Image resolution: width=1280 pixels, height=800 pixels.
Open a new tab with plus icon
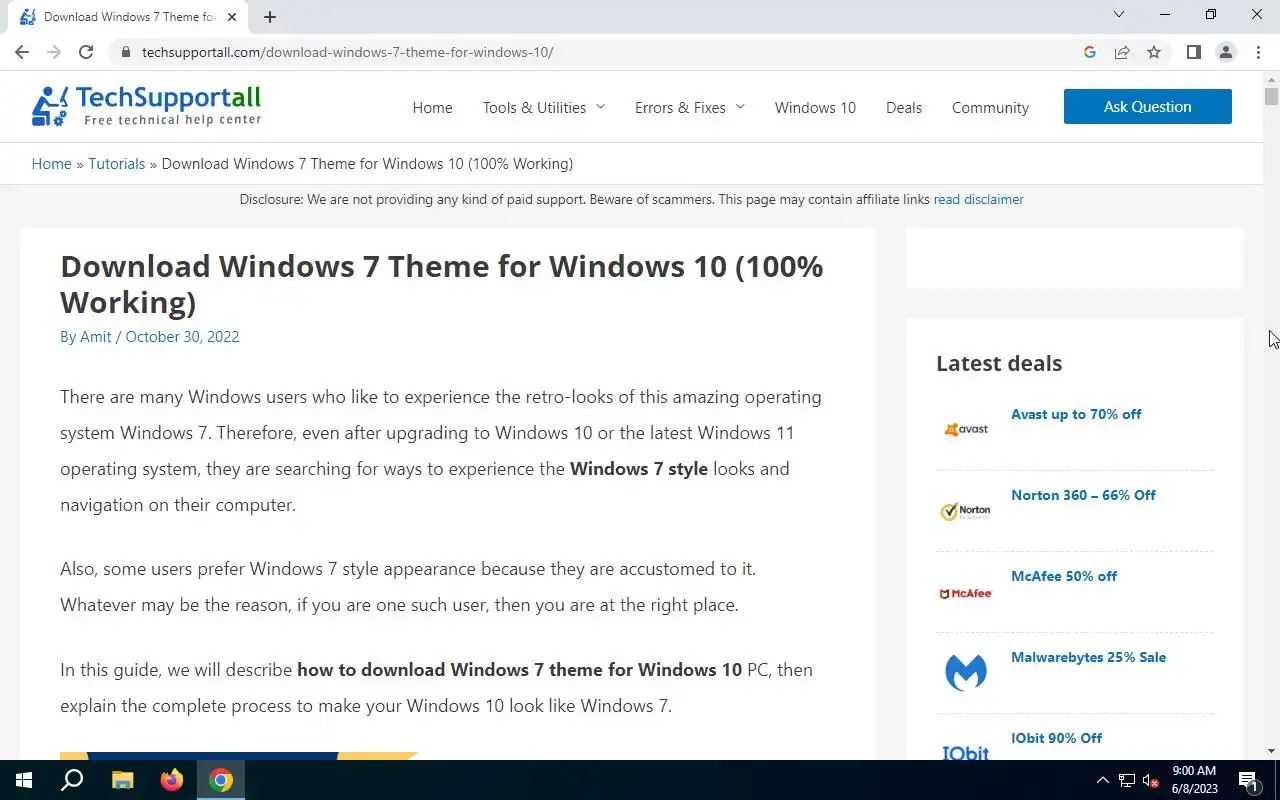click(270, 17)
